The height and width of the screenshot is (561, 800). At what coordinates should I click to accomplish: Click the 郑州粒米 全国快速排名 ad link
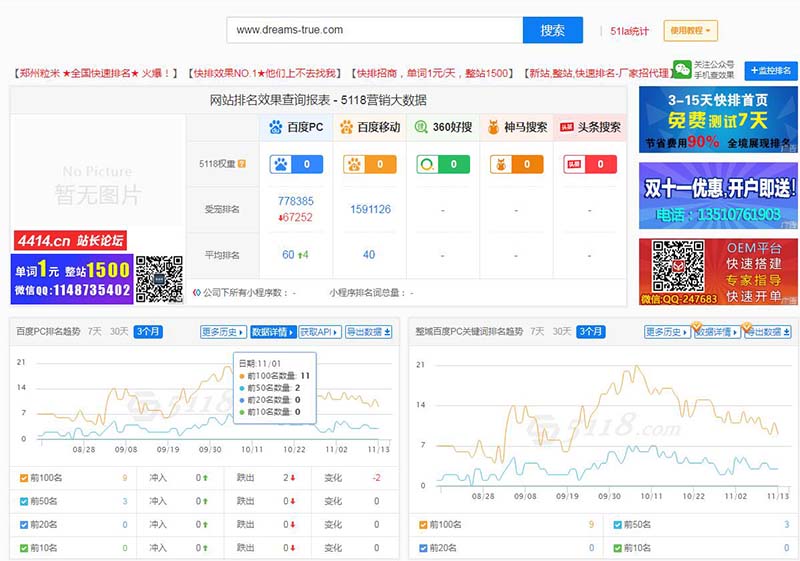95,73
